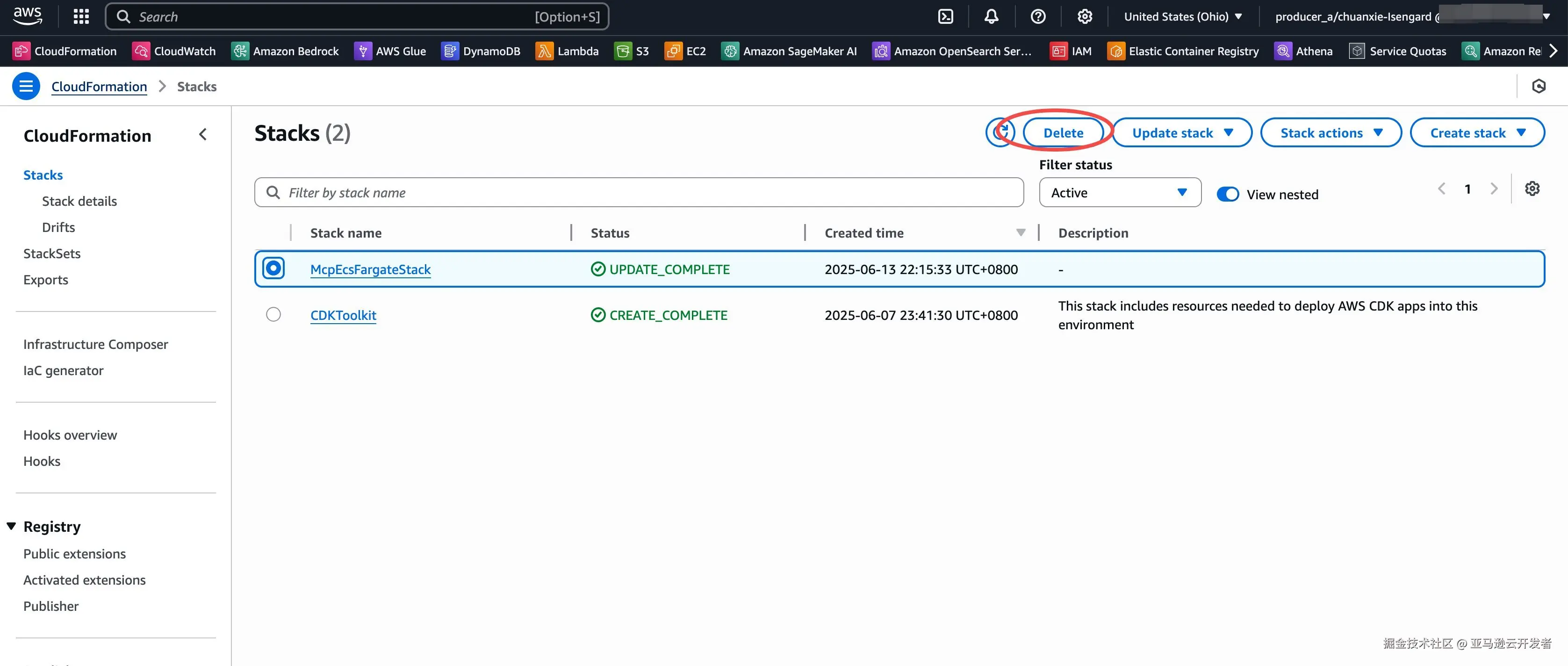The height and width of the screenshot is (666, 1568).
Task: Click the Lambda shortcut icon
Action: [x=544, y=51]
